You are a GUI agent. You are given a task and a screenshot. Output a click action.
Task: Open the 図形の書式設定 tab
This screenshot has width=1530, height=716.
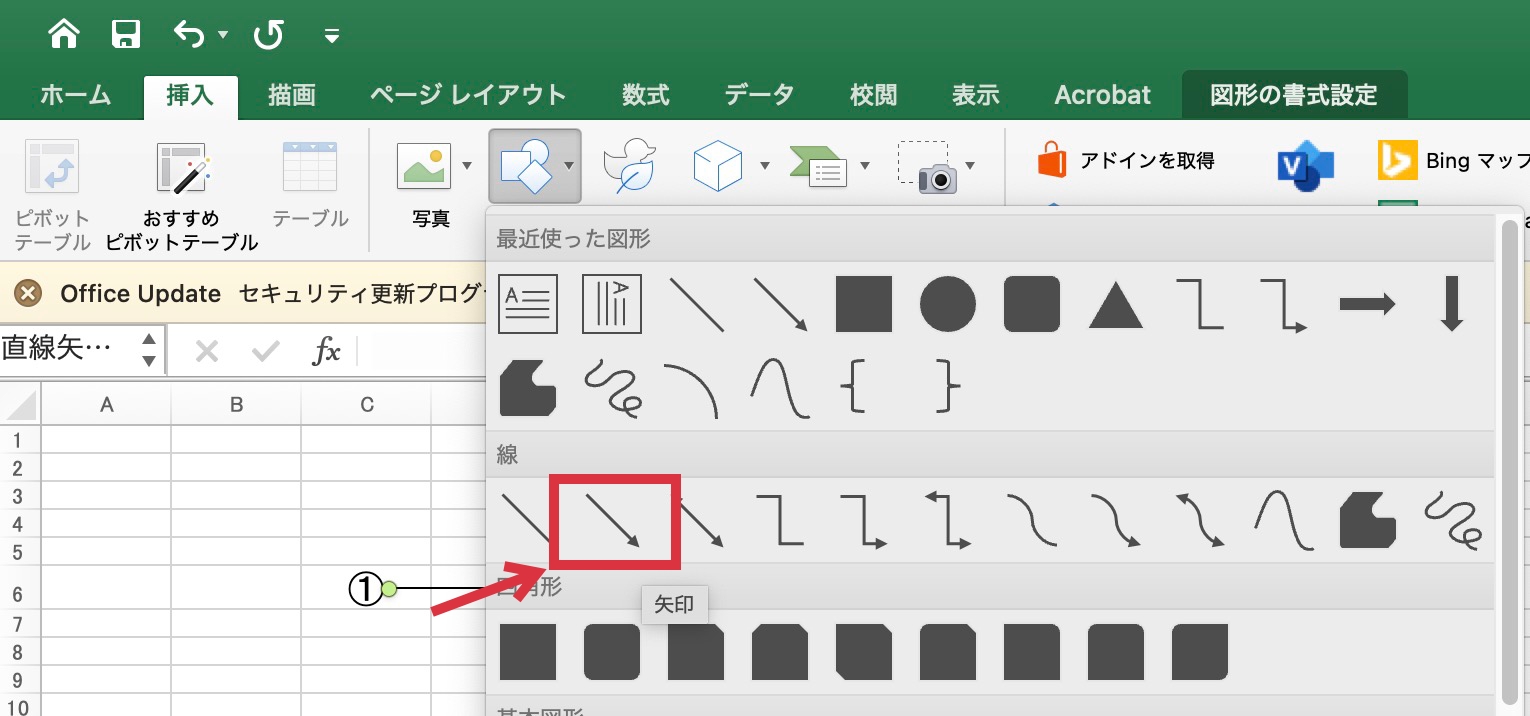click(1293, 95)
